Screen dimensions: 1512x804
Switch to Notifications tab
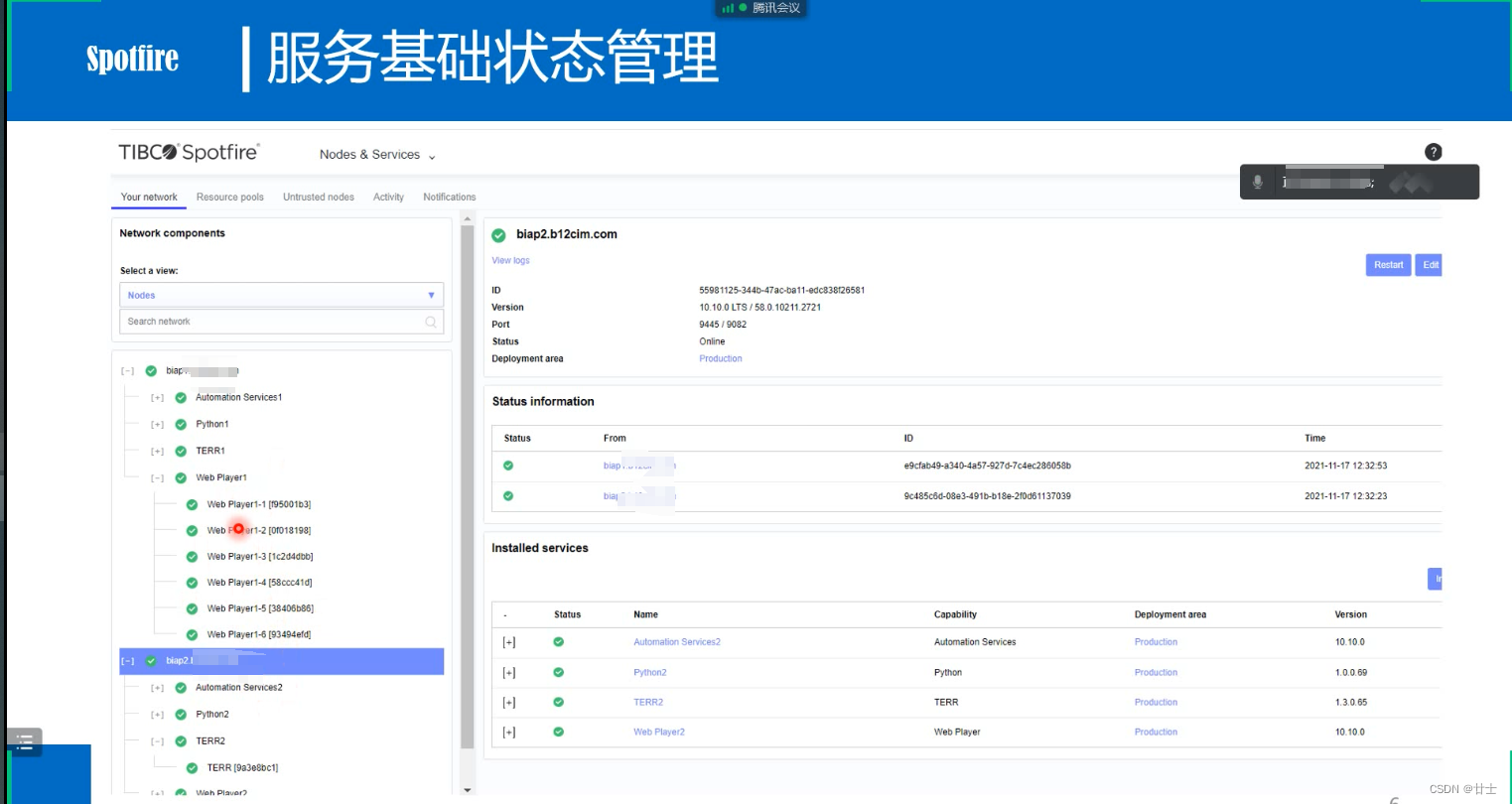click(x=450, y=198)
